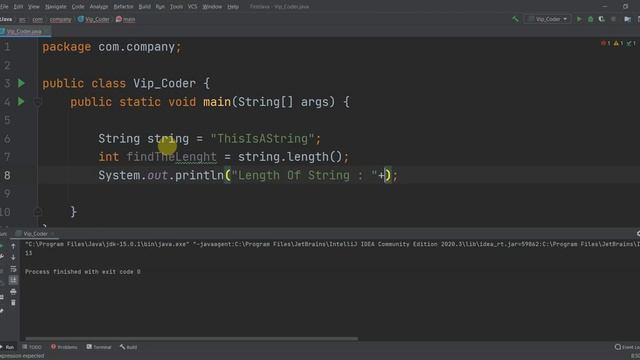Open the Build menu
Image resolution: width=640 pixels, height=360 pixels.
coord(144,7)
